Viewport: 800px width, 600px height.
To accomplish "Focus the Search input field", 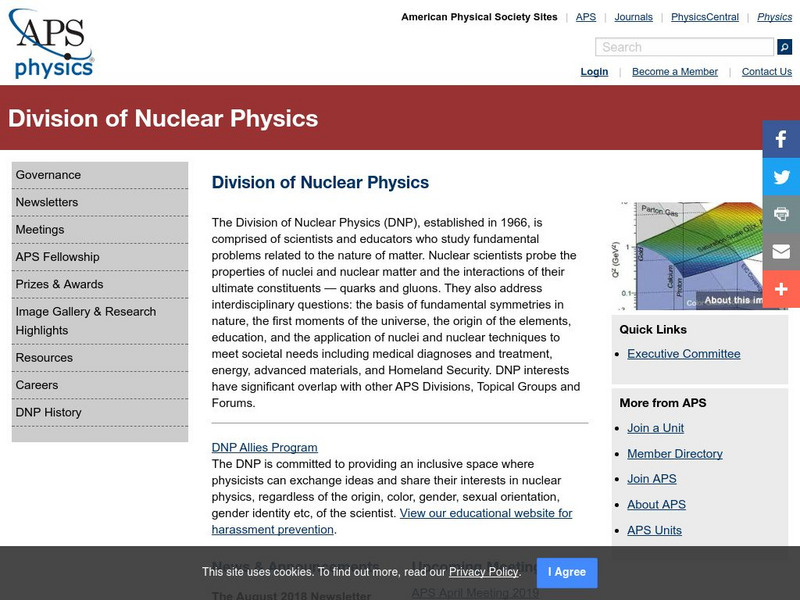I will tap(684, 47).
